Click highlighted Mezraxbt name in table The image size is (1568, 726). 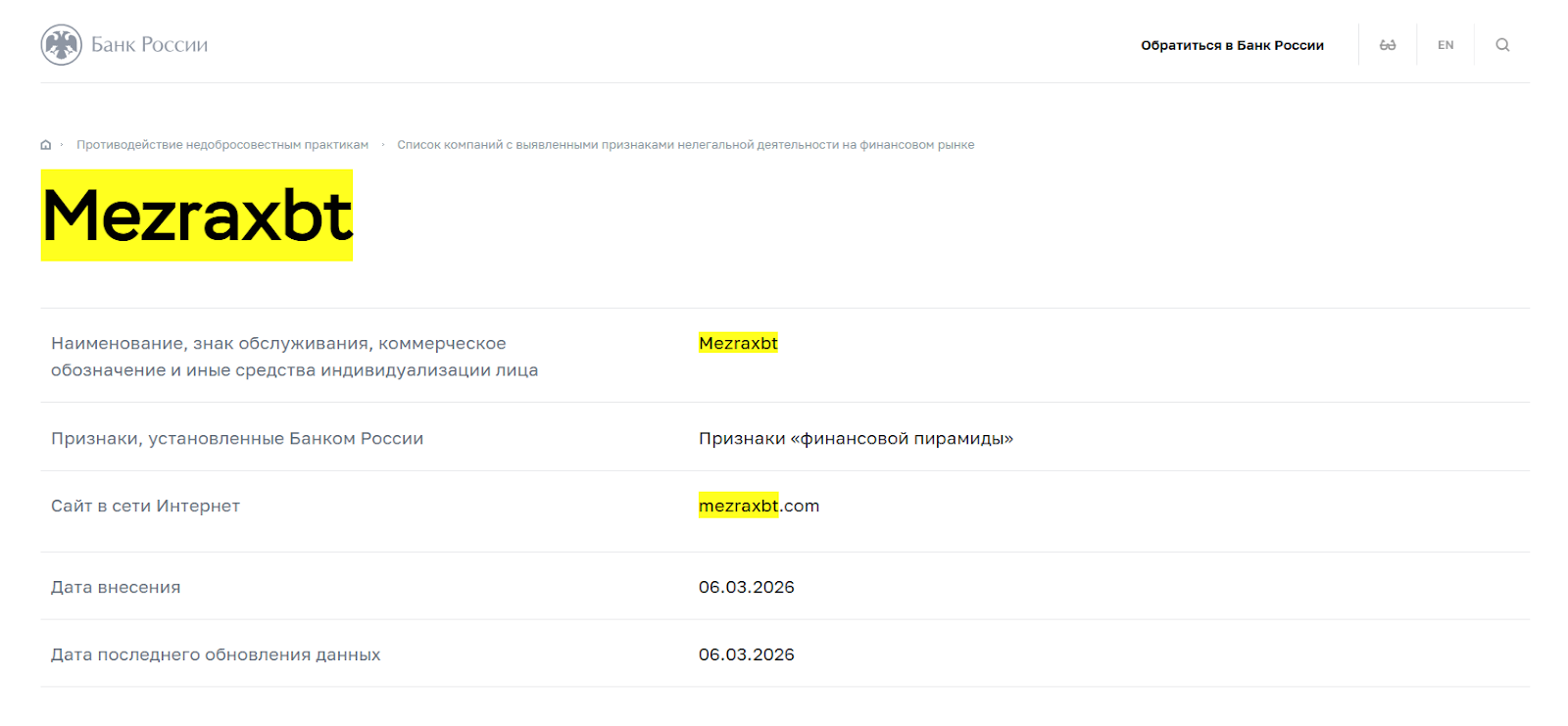738,343
